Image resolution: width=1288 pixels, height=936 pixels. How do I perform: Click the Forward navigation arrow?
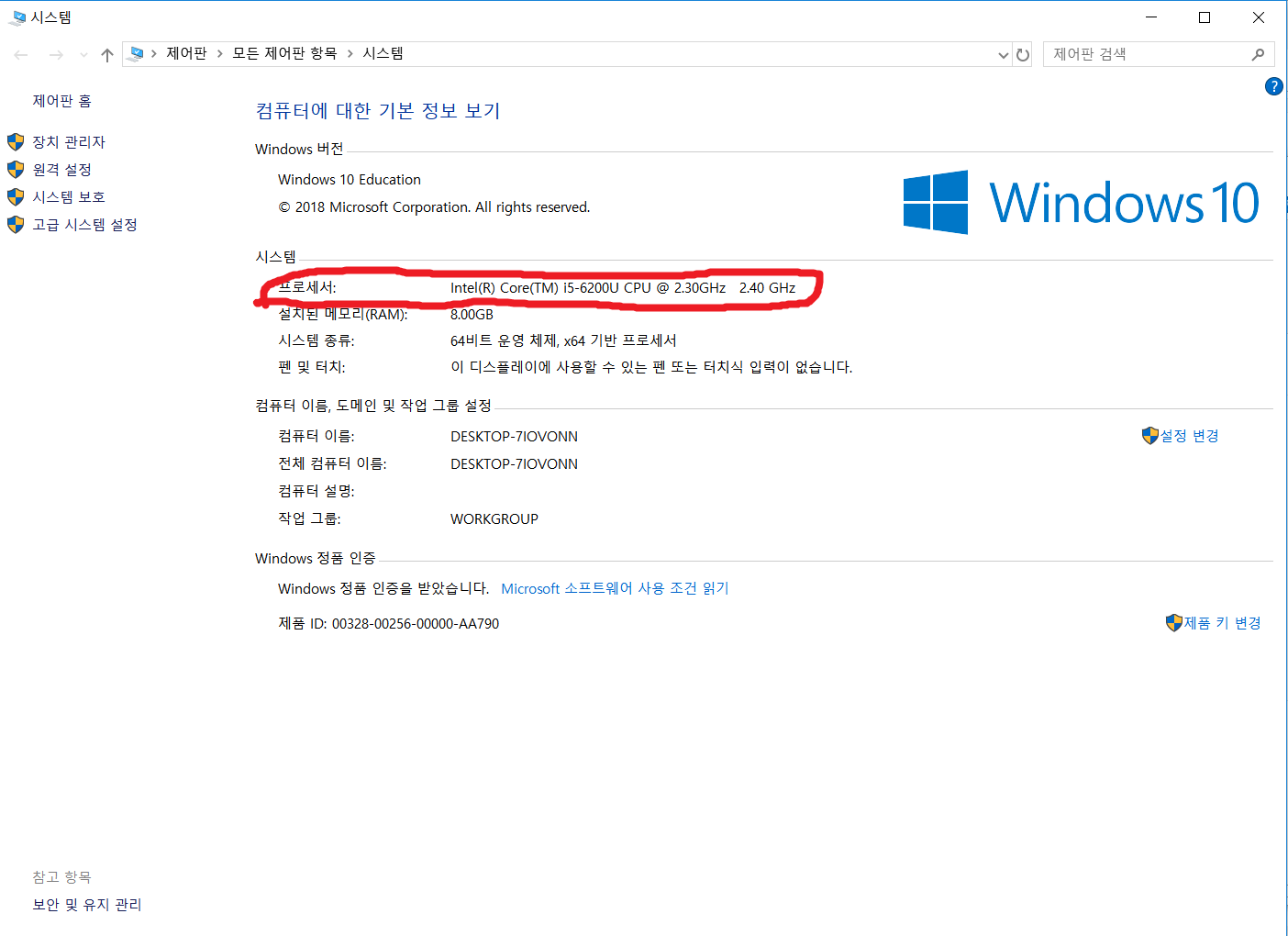point(56,55)
